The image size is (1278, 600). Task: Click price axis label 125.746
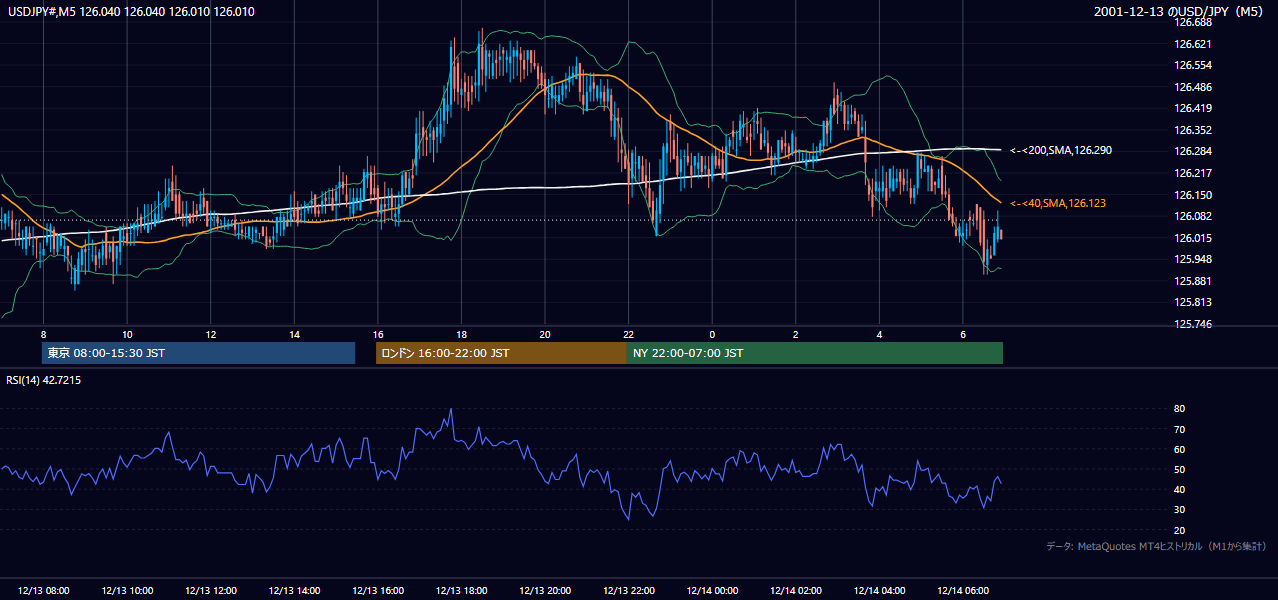coord(1193,324)
